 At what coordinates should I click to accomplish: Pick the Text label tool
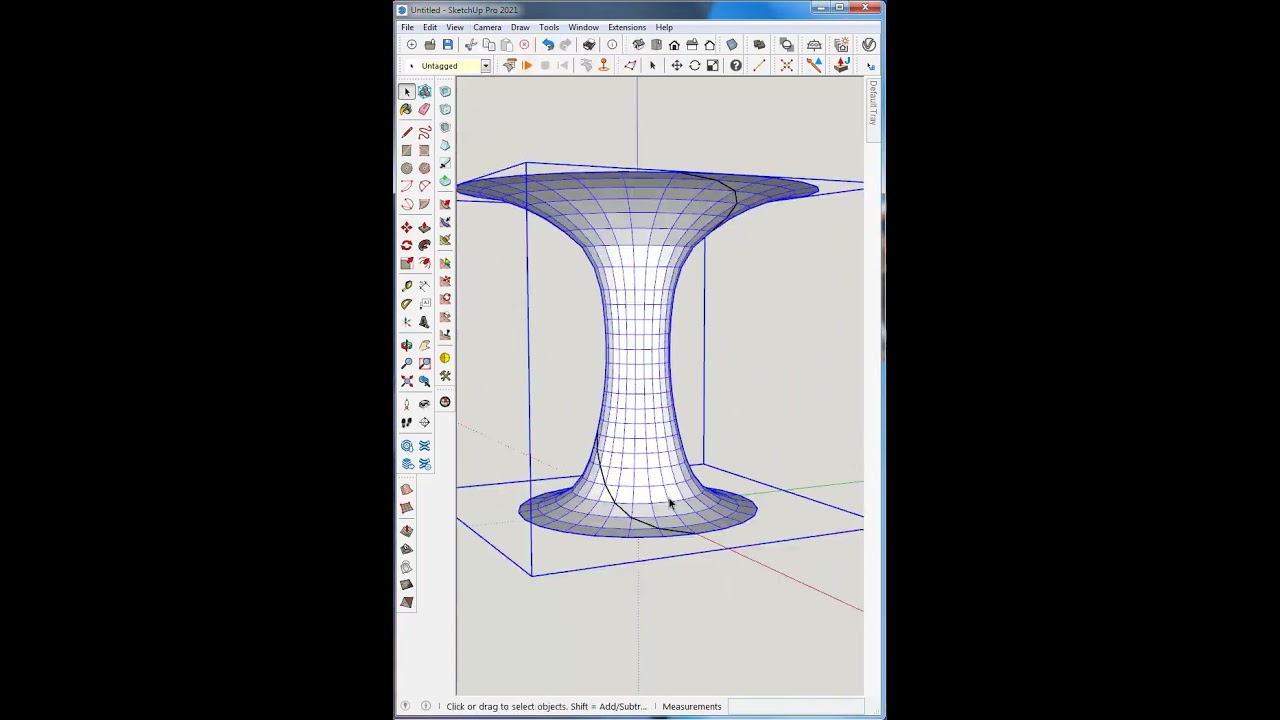coord(425,303)
